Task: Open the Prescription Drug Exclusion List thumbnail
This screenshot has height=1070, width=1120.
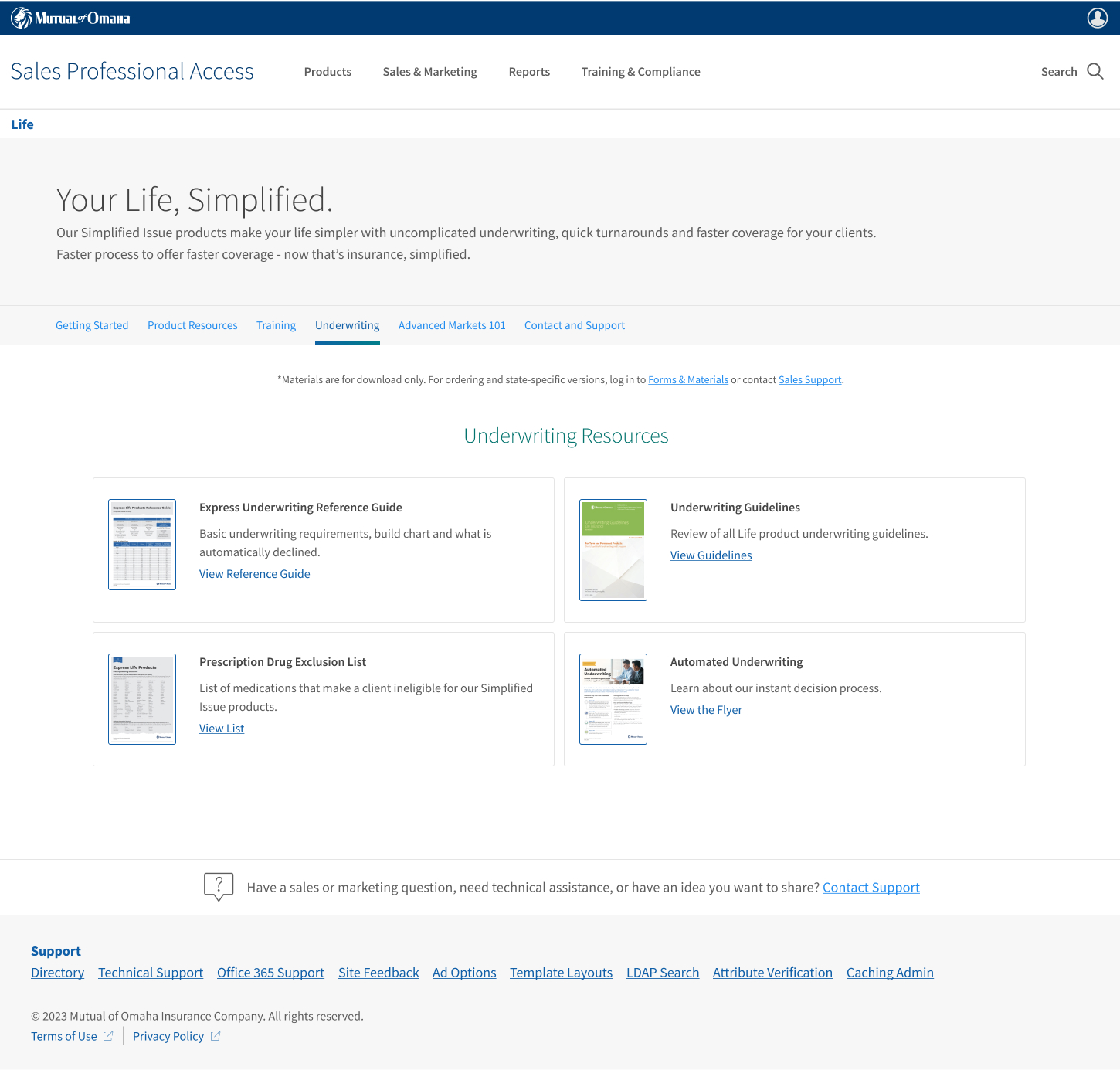Action: 142,699
